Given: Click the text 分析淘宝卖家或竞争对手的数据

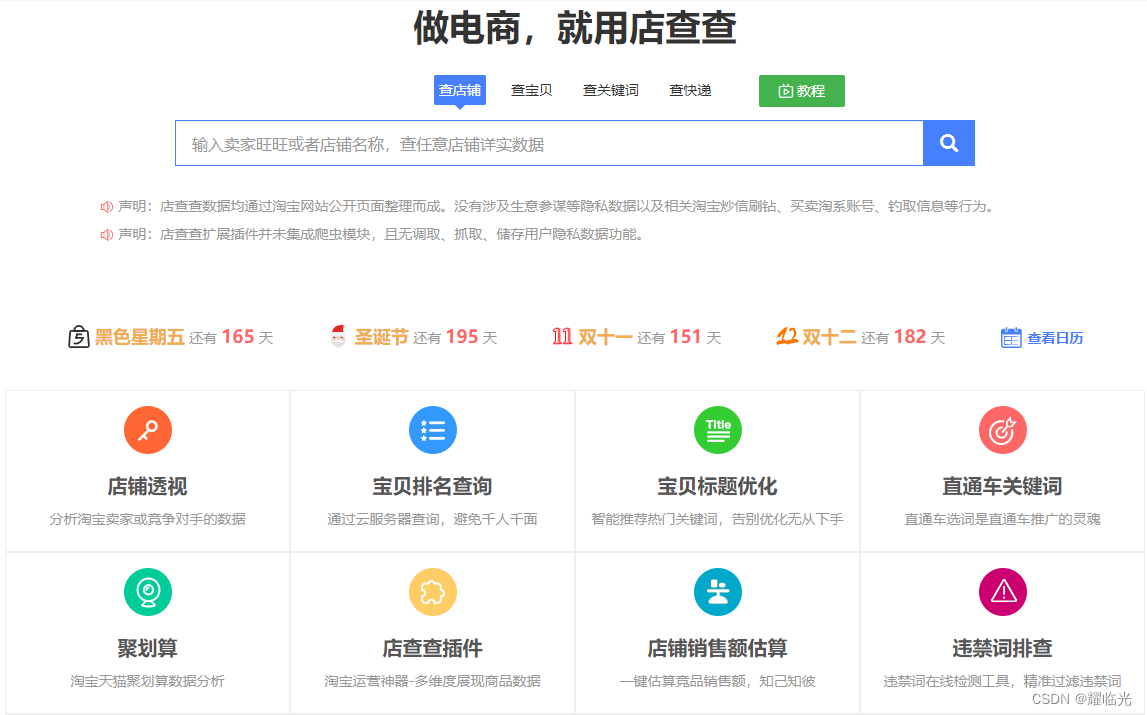Looking at the screenshot, I should (148, 519).
